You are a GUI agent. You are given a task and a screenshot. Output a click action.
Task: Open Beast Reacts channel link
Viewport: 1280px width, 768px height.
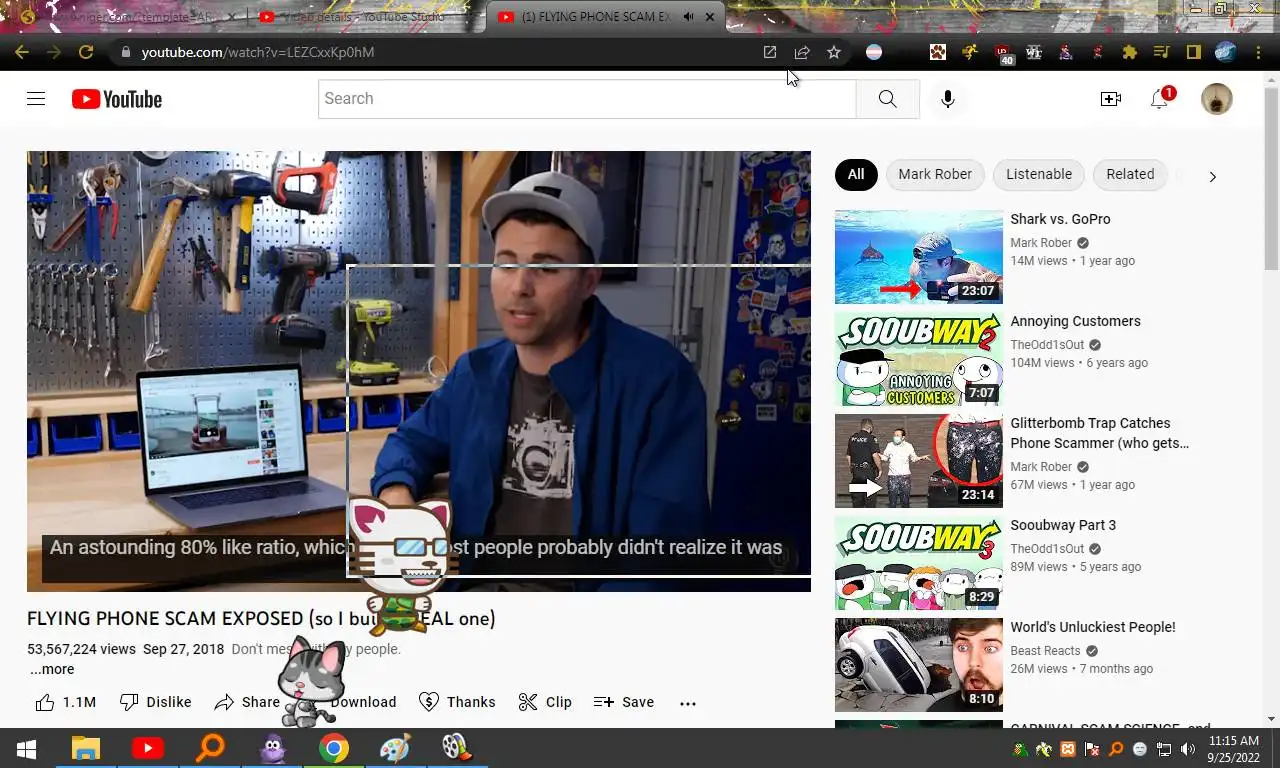[x=1046, y=651]
